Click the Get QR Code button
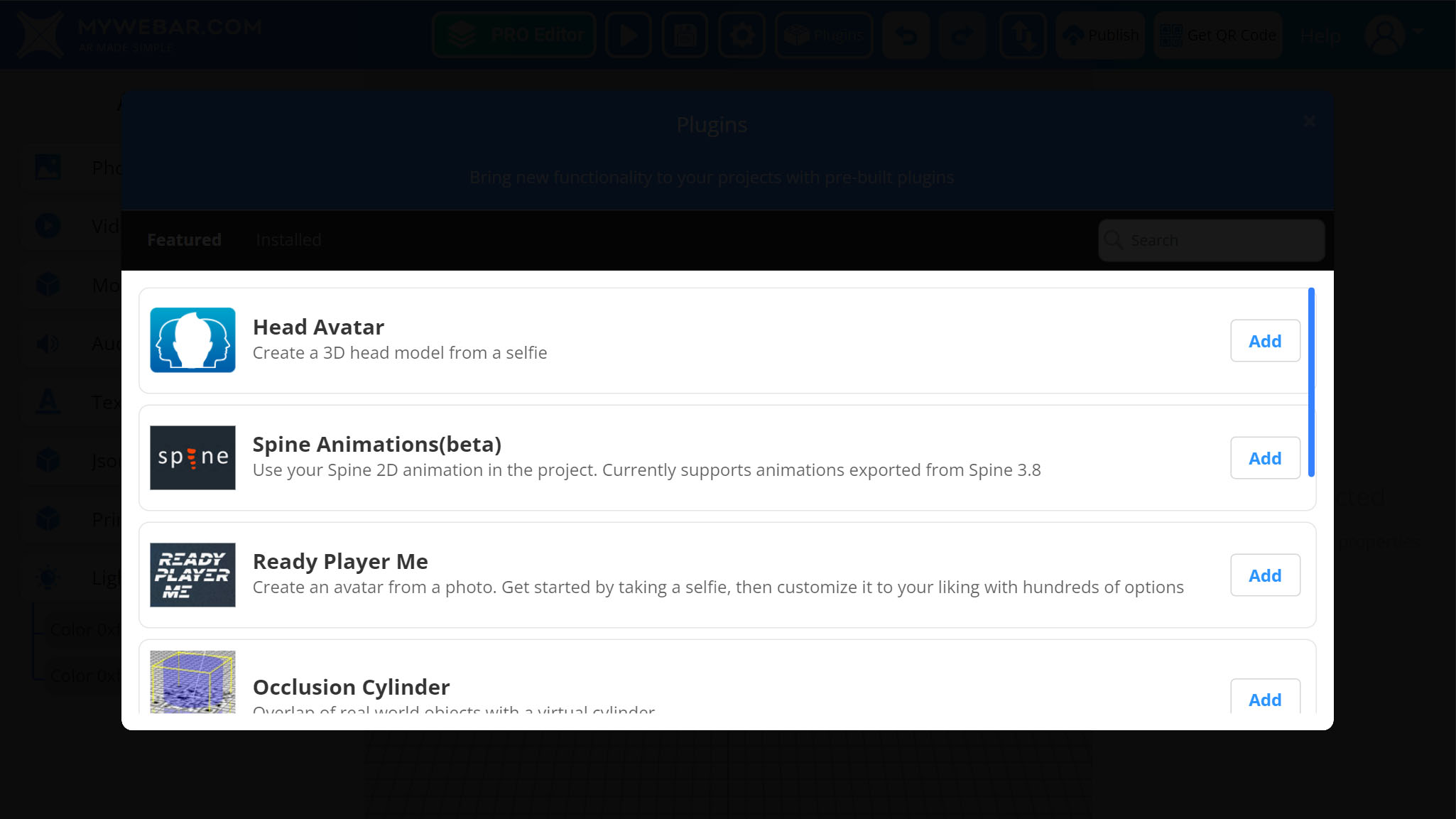This screenshot has width=1456, height=819. click(1218, 35)
